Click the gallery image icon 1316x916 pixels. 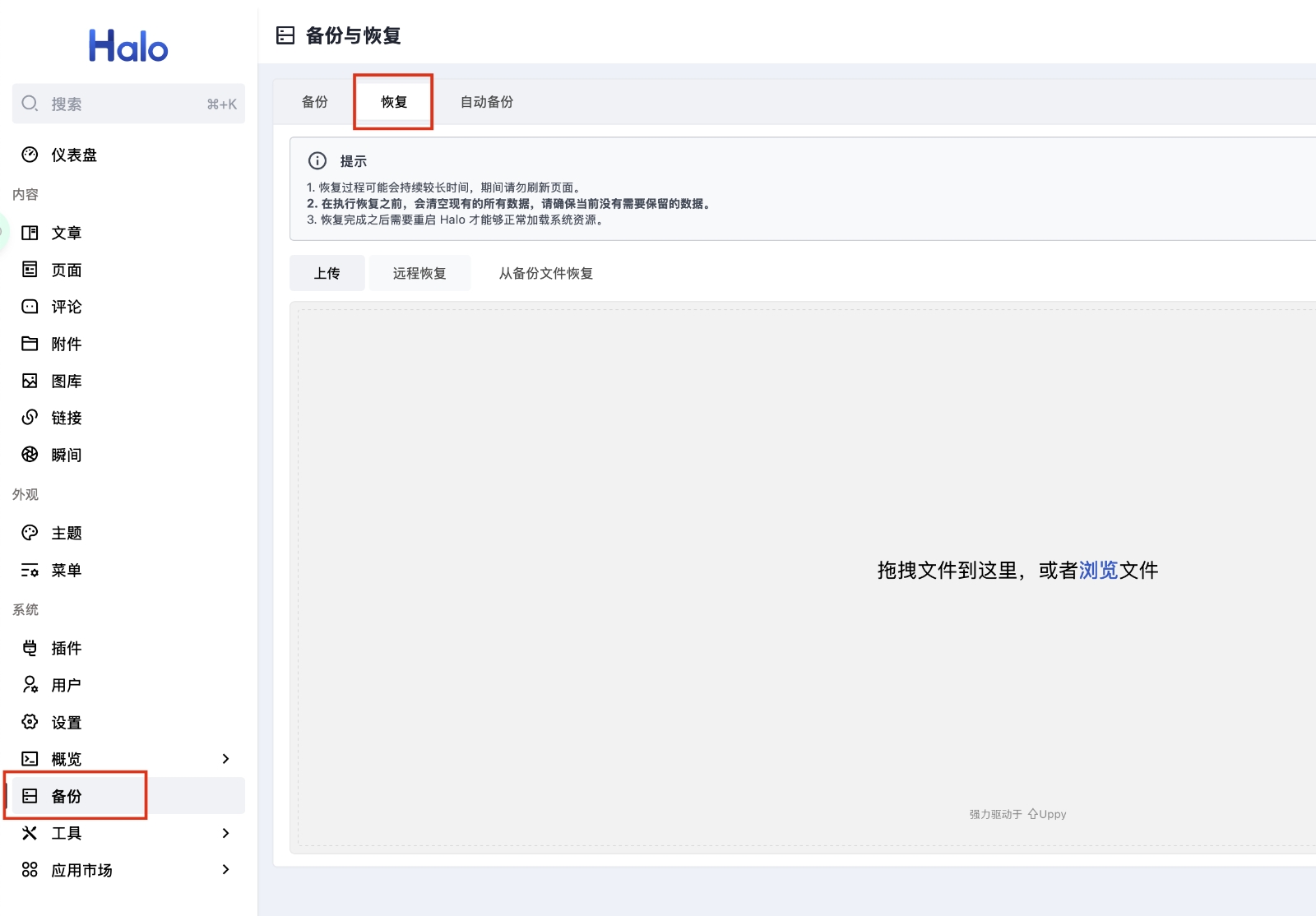[30, 381]
